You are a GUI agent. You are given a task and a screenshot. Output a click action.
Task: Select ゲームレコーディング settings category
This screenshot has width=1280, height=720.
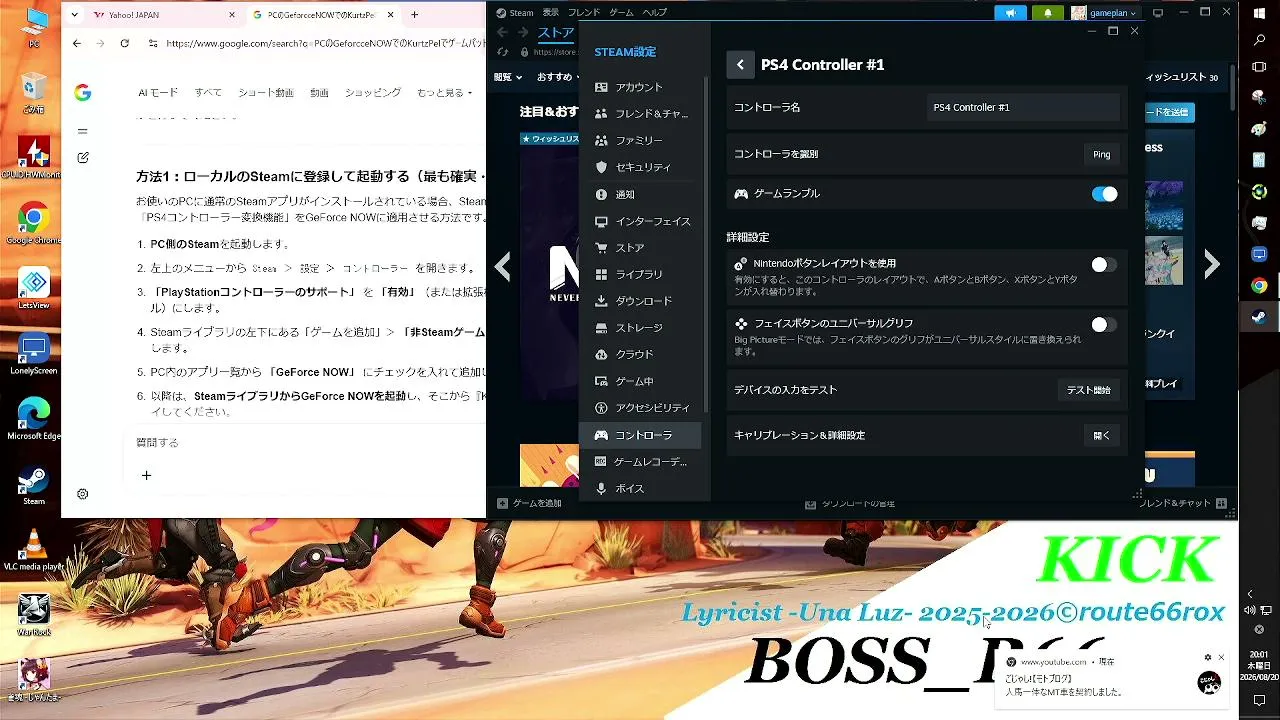[x=640, y=462]
